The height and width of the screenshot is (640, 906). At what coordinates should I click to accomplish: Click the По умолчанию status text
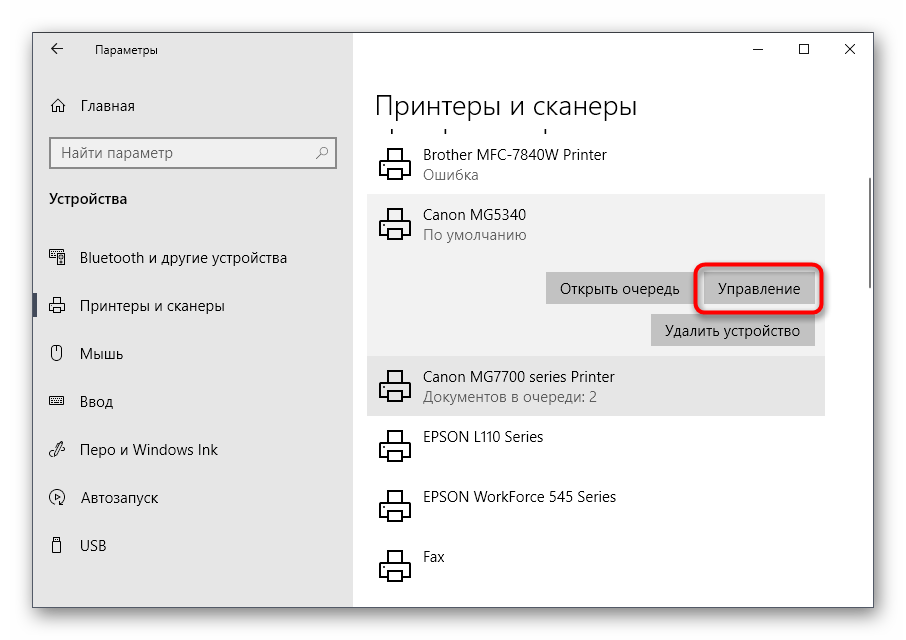[x=474, y=235]
